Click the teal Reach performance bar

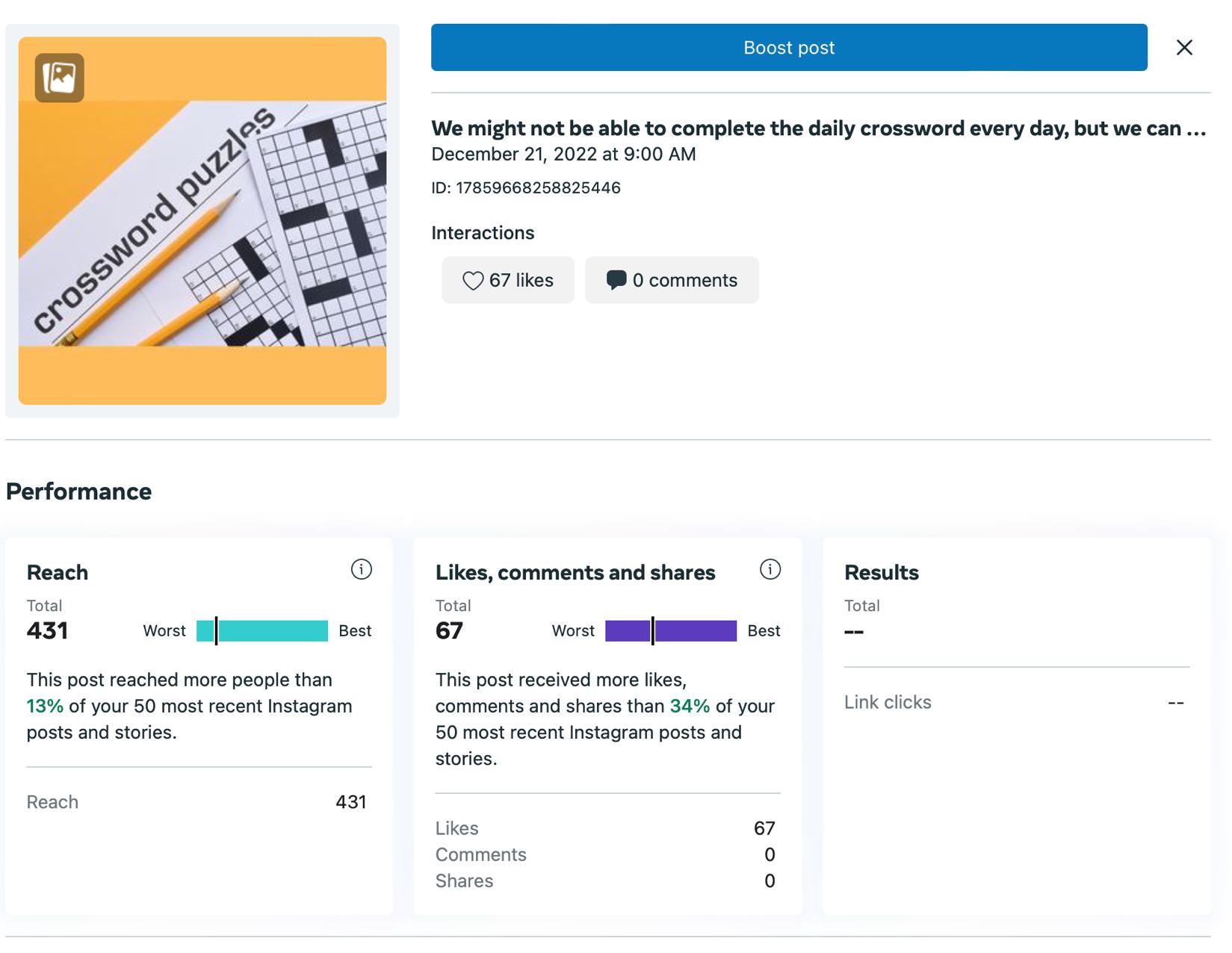point(262,631)
